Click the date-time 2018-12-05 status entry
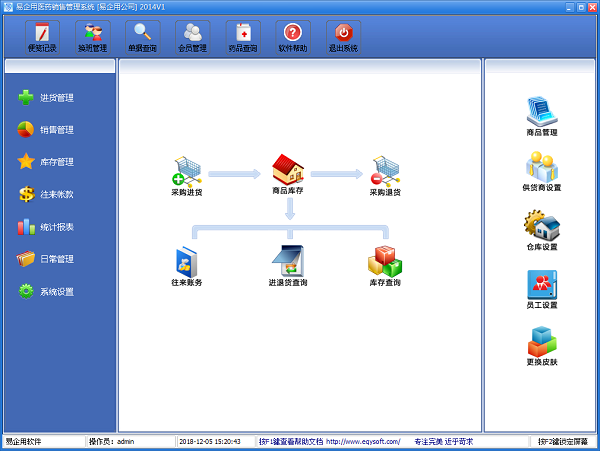 [x=210, y=441]
